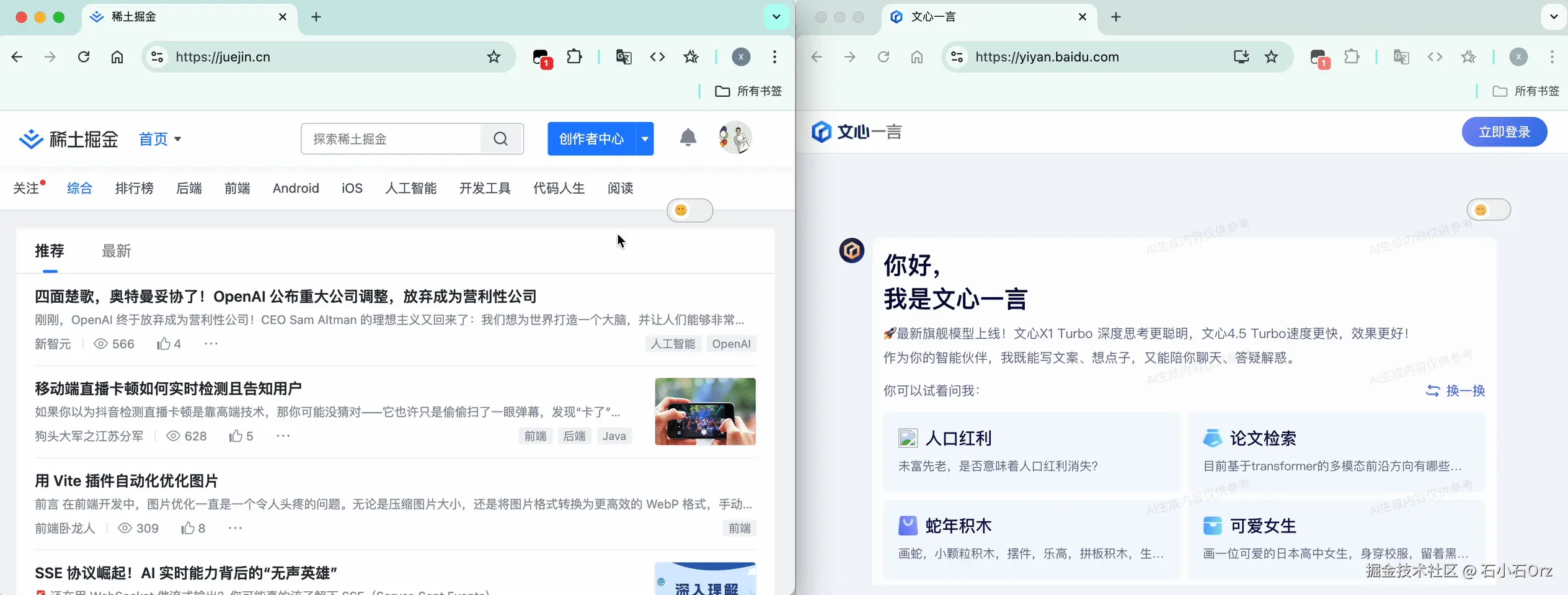Open the Juejin user avatar menu
Screen dimensions: 1568x595
click(x=735, y=138)
